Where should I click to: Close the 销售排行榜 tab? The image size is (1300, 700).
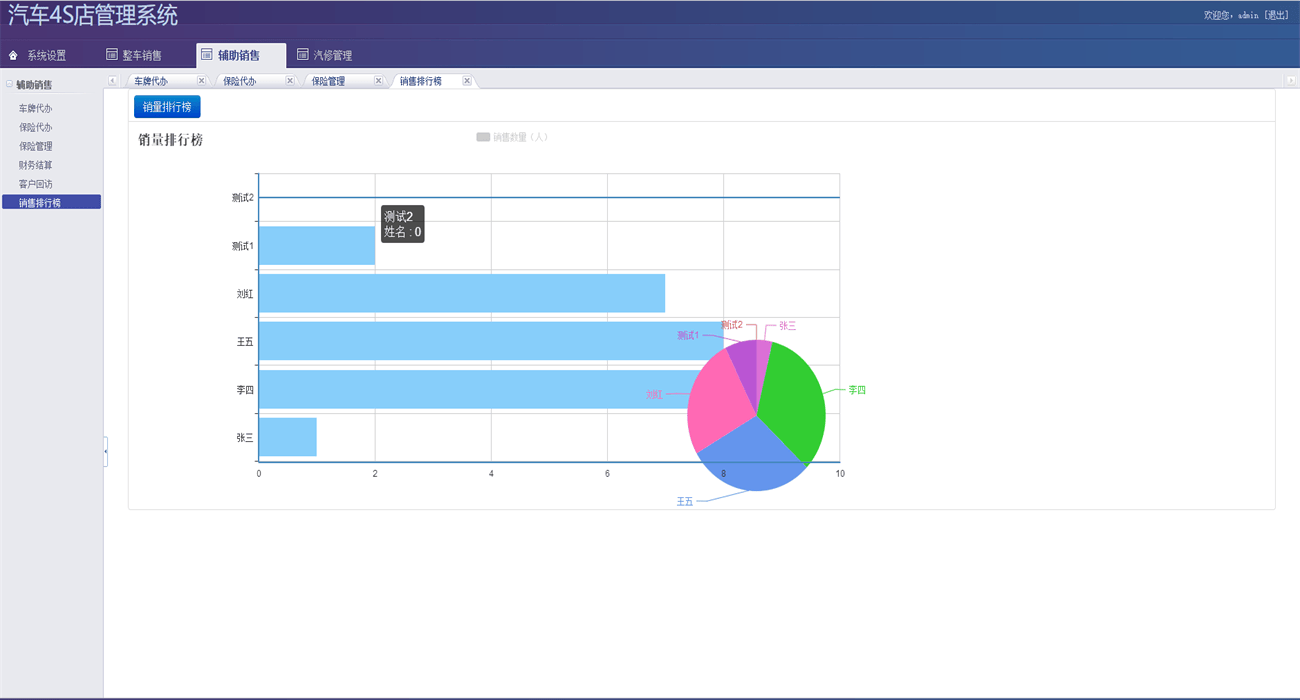(x=466, y=81)
